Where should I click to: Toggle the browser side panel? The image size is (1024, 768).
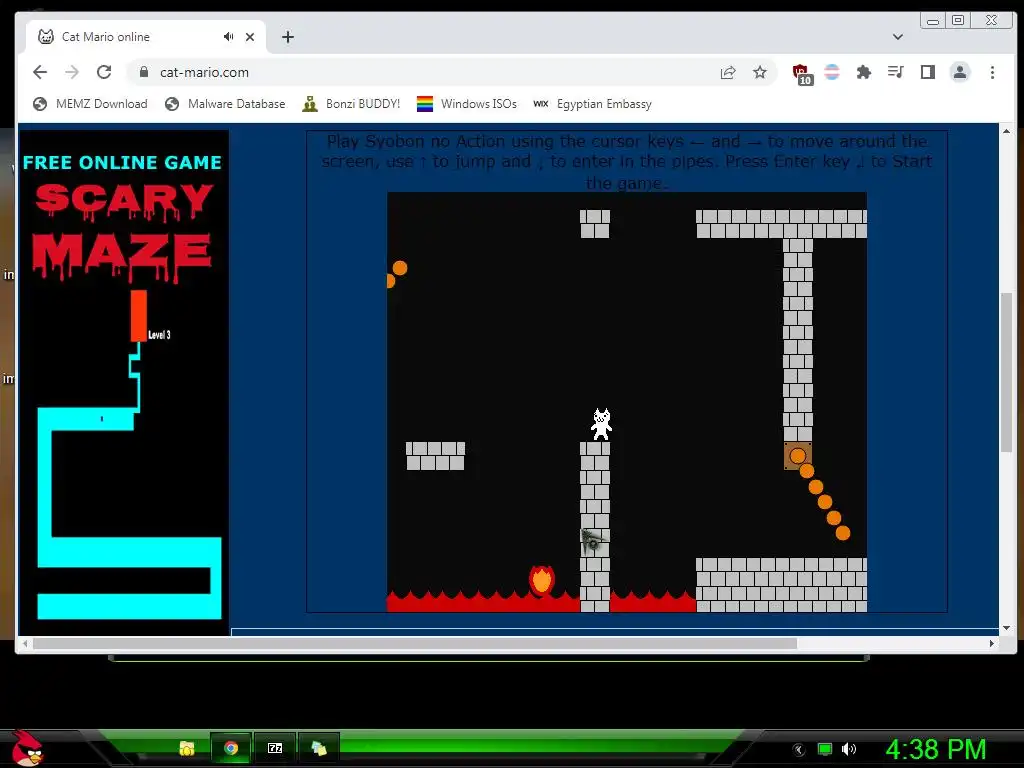tap(927, 72)
